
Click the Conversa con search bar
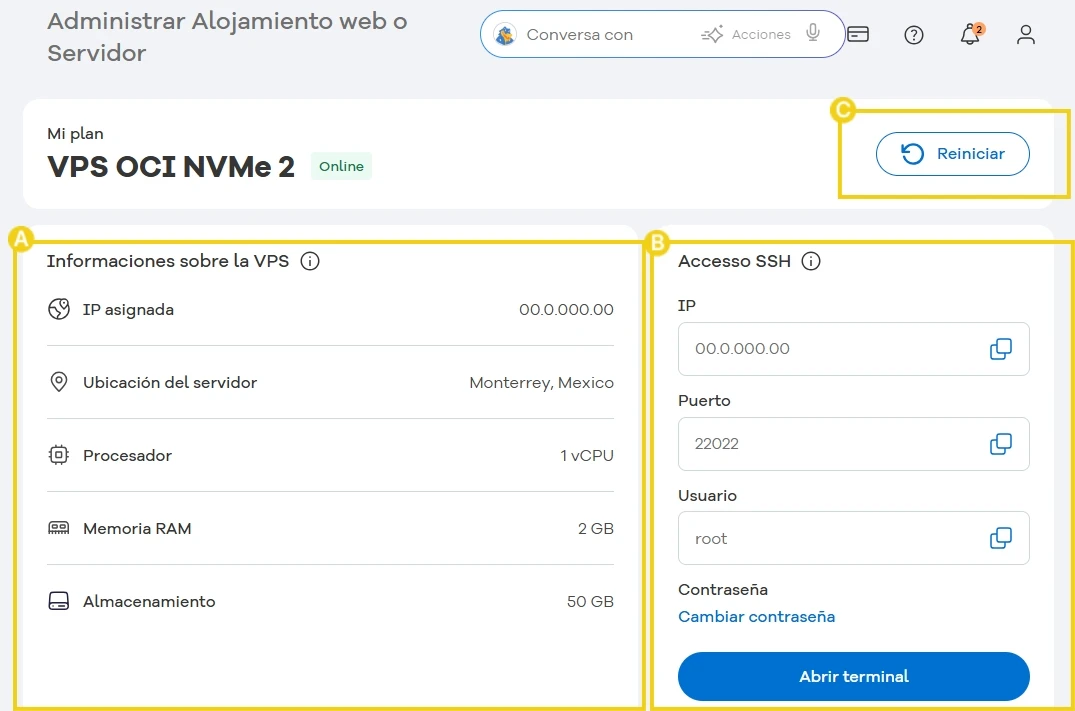point(600,34)
